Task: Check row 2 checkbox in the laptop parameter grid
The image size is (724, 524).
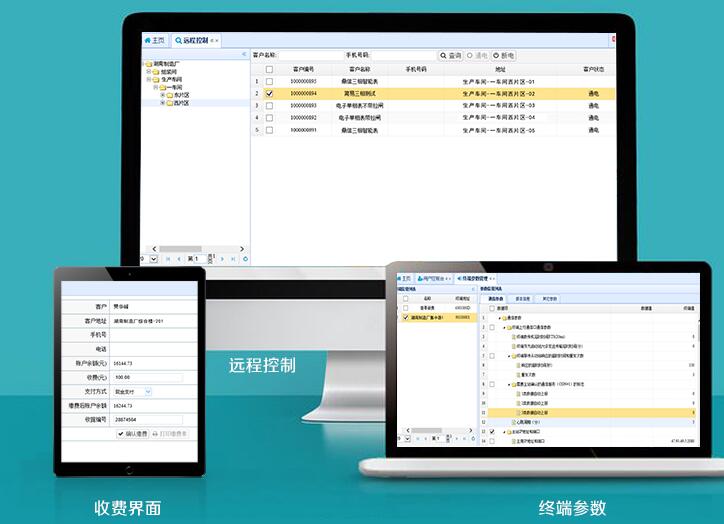Action: click(492, 327)
